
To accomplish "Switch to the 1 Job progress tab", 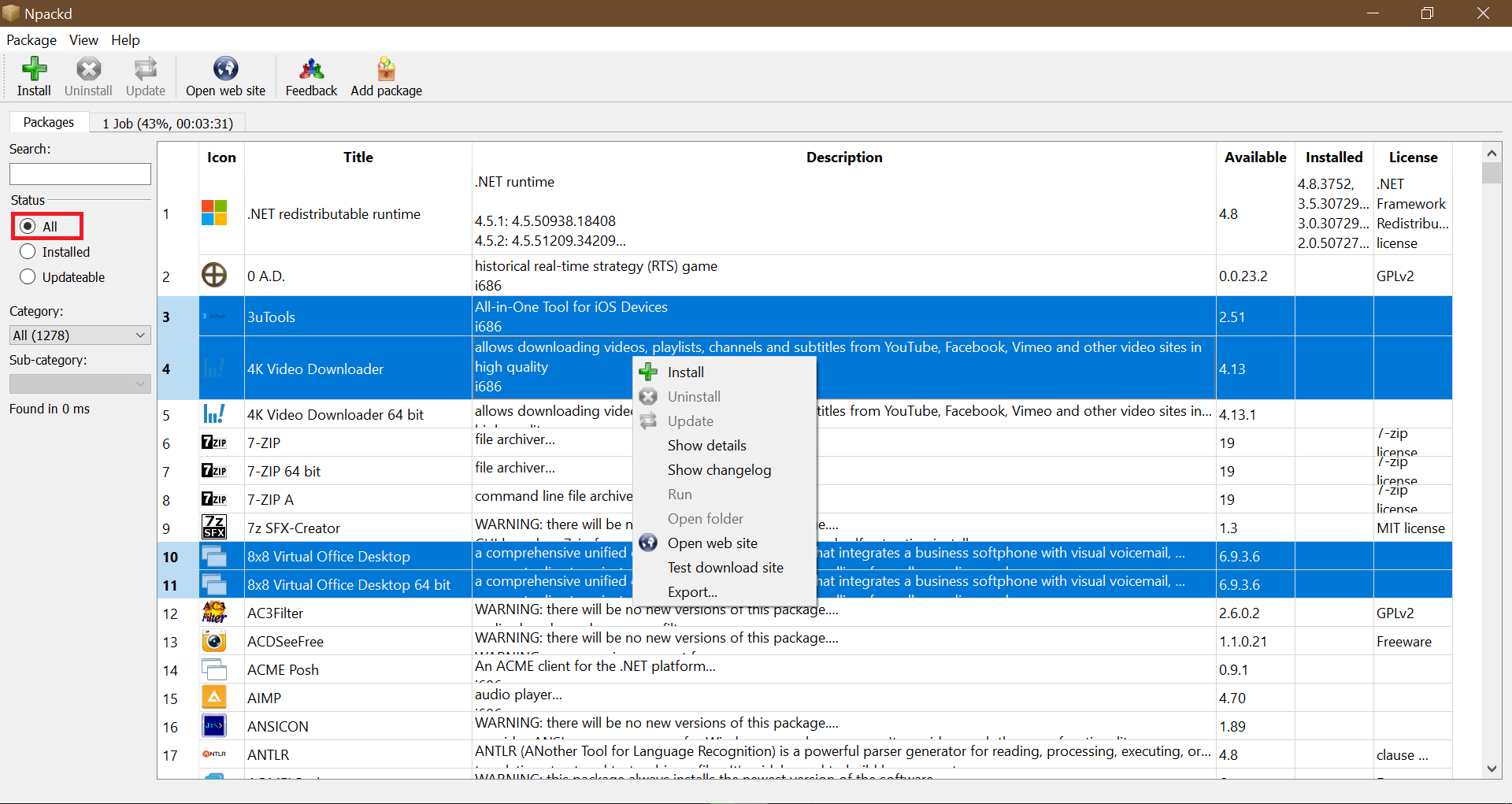I will point(167,123).
